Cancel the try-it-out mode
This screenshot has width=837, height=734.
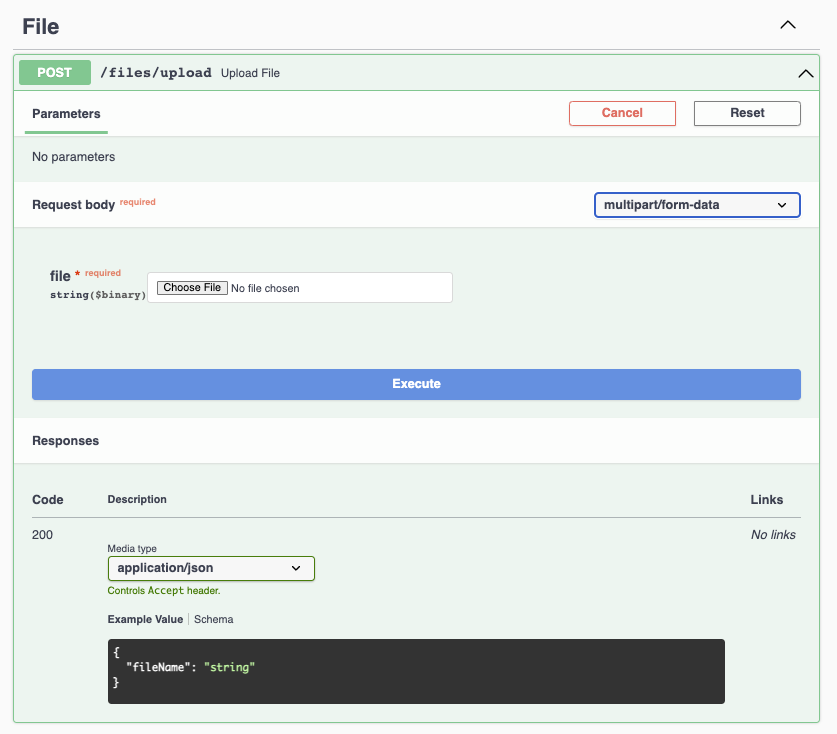point(622,113)
